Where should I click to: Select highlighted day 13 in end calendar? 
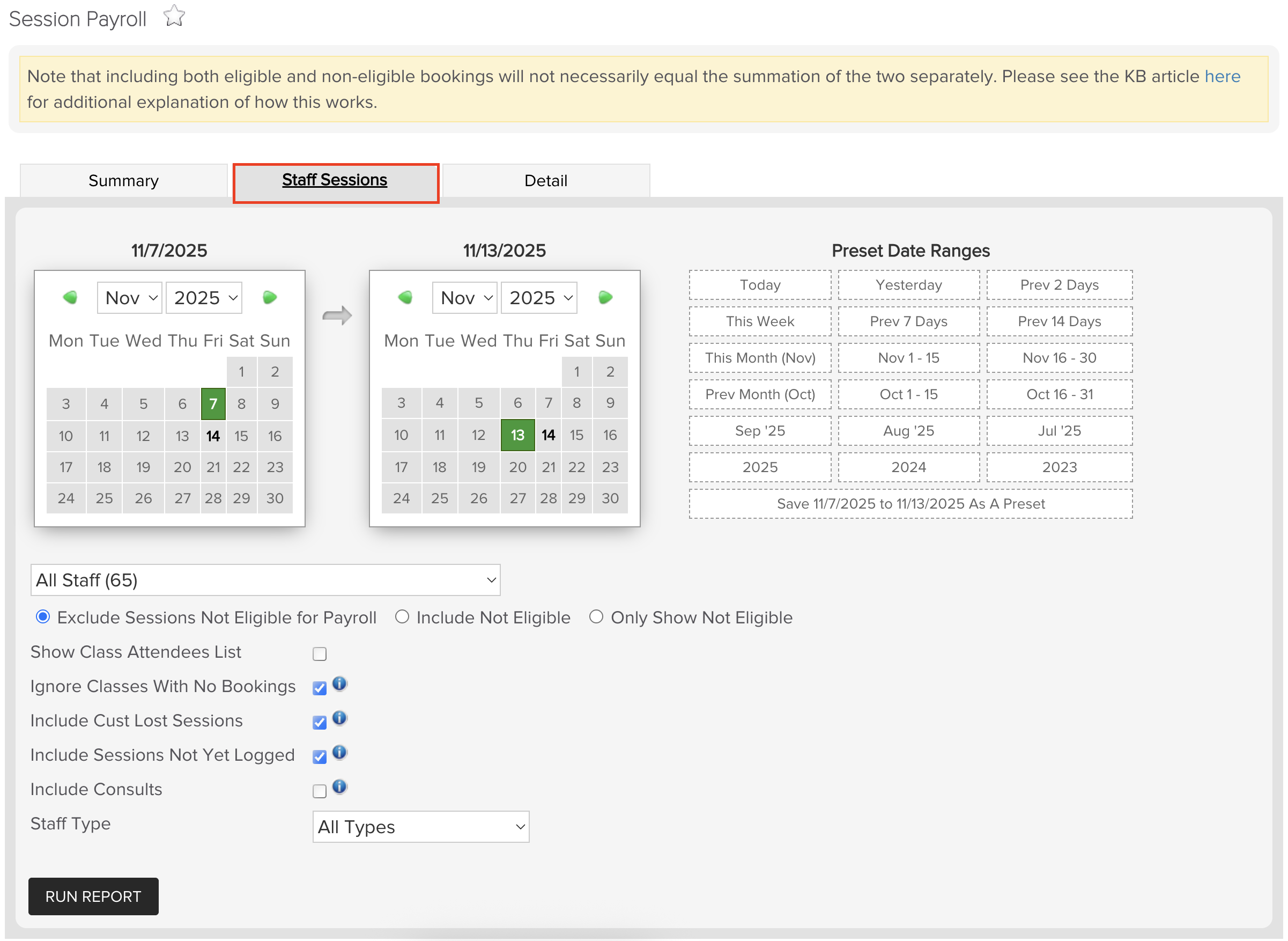pyautogui.click(x=518, y=435)
